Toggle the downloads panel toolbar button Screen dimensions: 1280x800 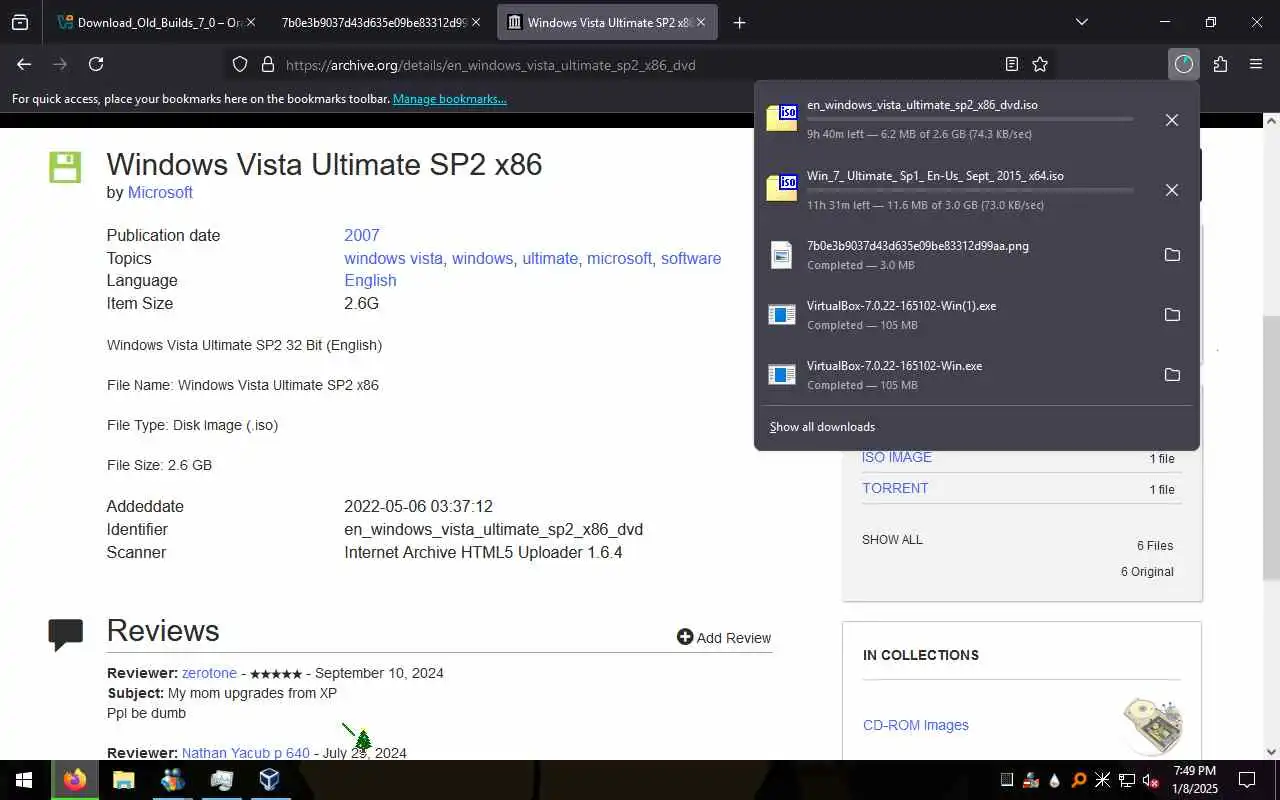[x=1184, y=64]
